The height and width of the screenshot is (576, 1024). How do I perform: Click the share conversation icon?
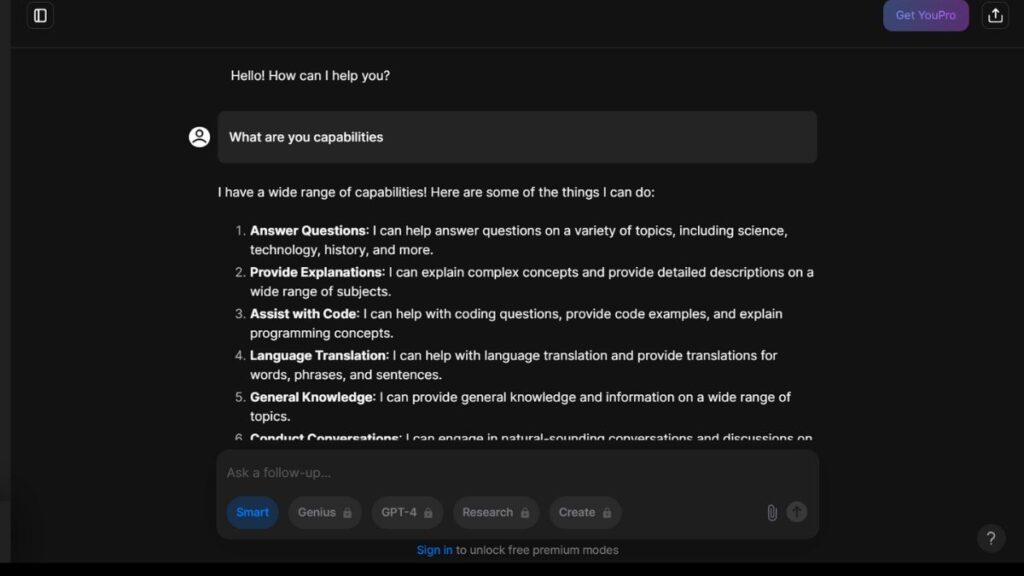point(994,15)
